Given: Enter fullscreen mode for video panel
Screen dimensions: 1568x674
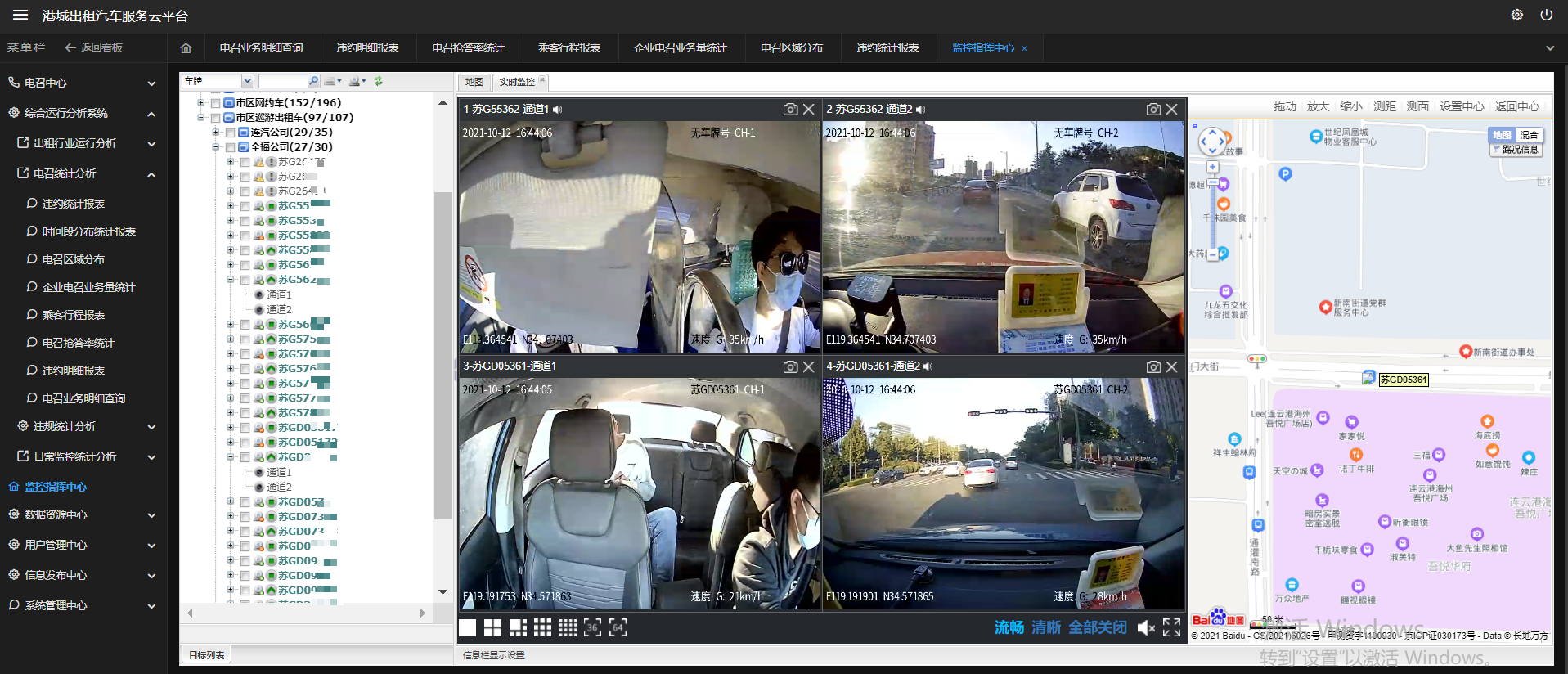Looking at the screenshot, I should pos(1171,627).
